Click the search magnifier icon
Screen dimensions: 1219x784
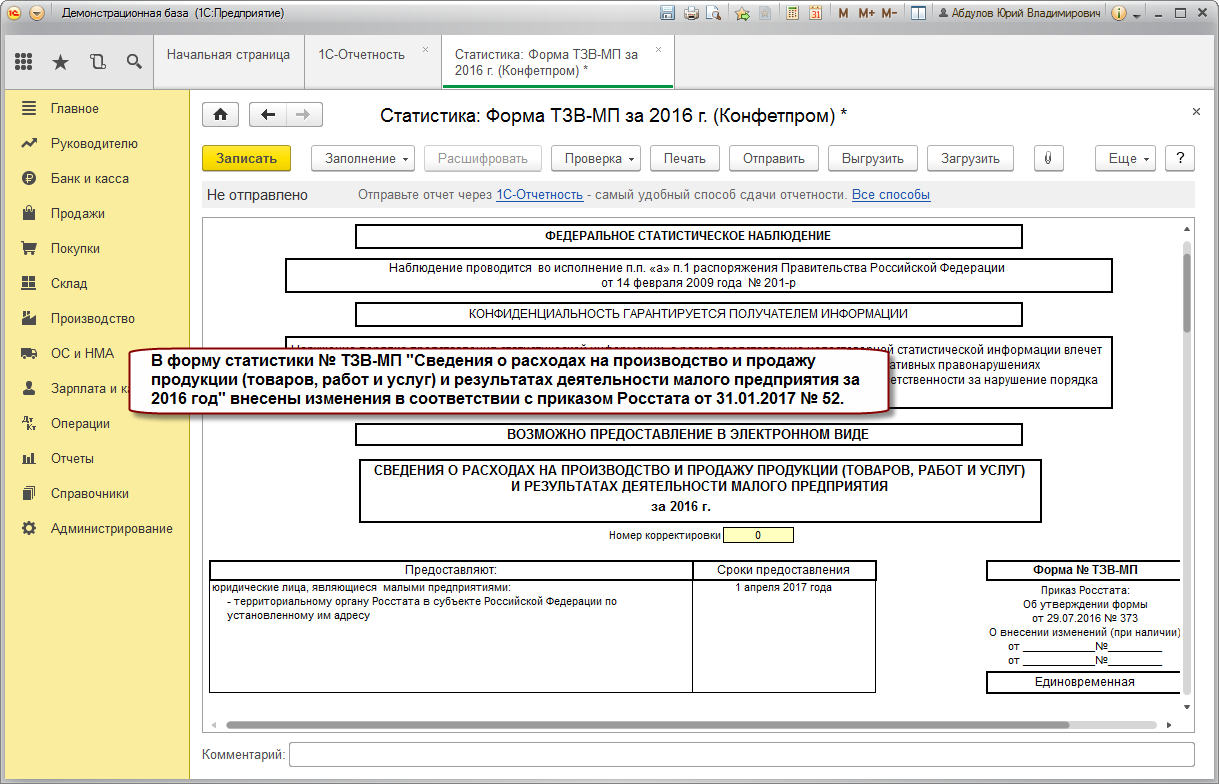click(x=134, y=62)
